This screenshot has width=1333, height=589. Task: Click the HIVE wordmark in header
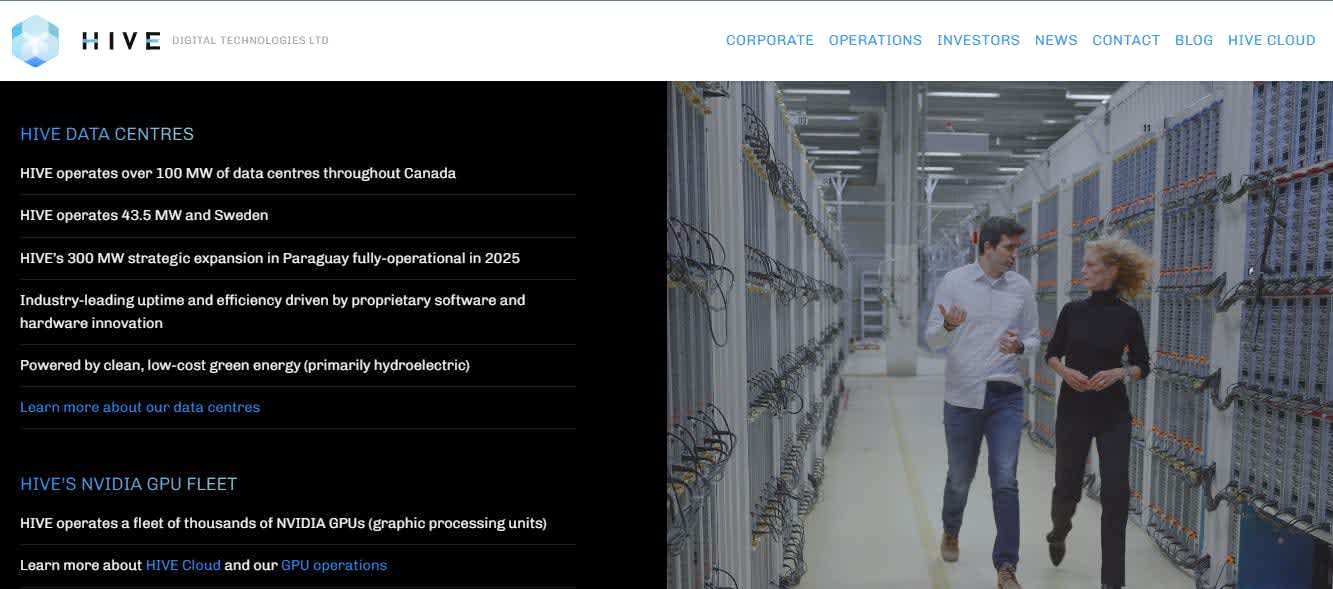click(121, 41)
